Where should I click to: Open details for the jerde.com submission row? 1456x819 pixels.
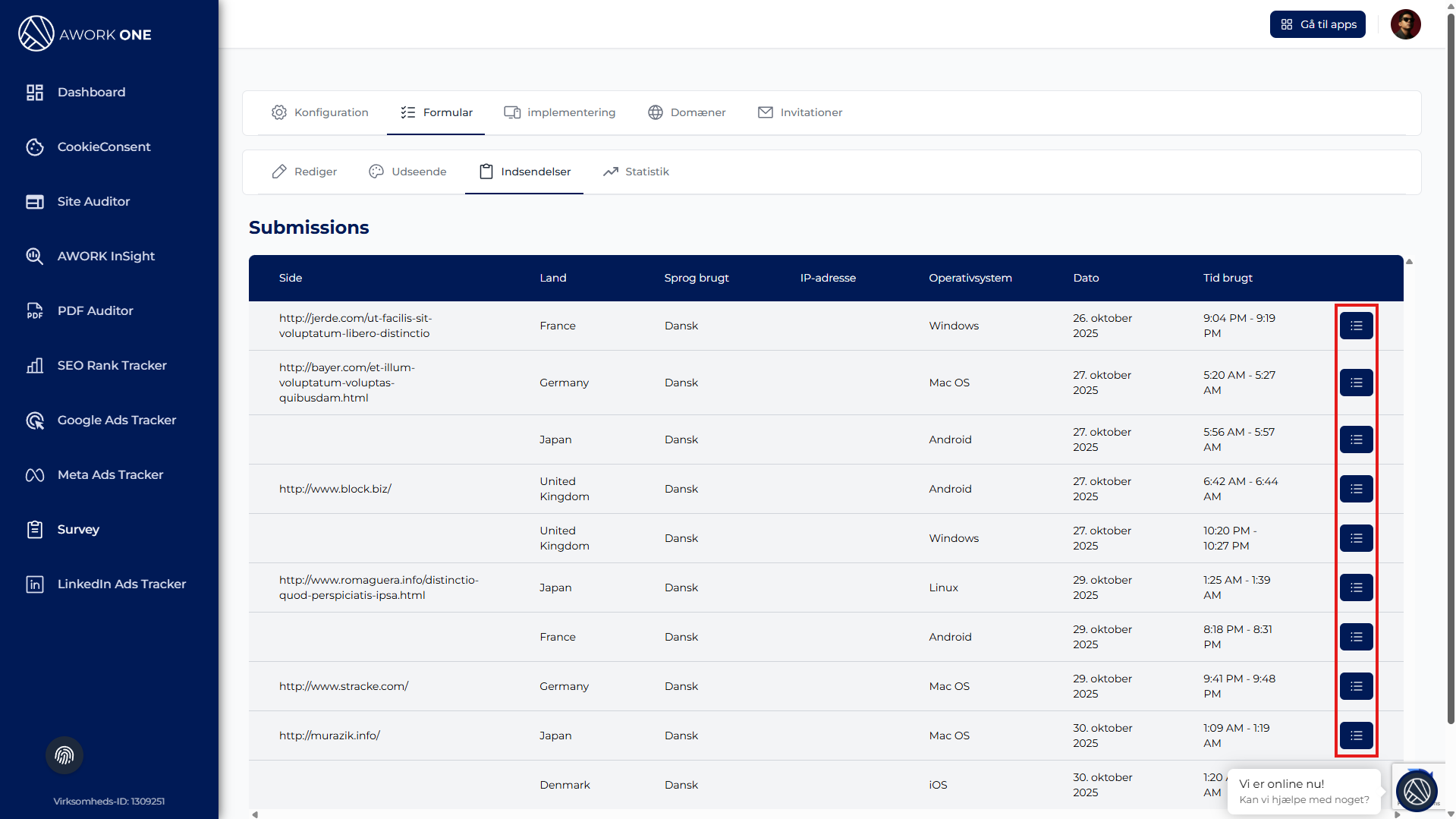click(x=1356, y=326)
